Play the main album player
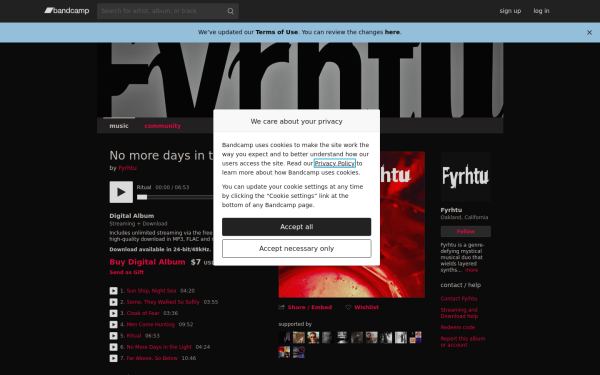600x375 pixels. [x=121, y=192]
